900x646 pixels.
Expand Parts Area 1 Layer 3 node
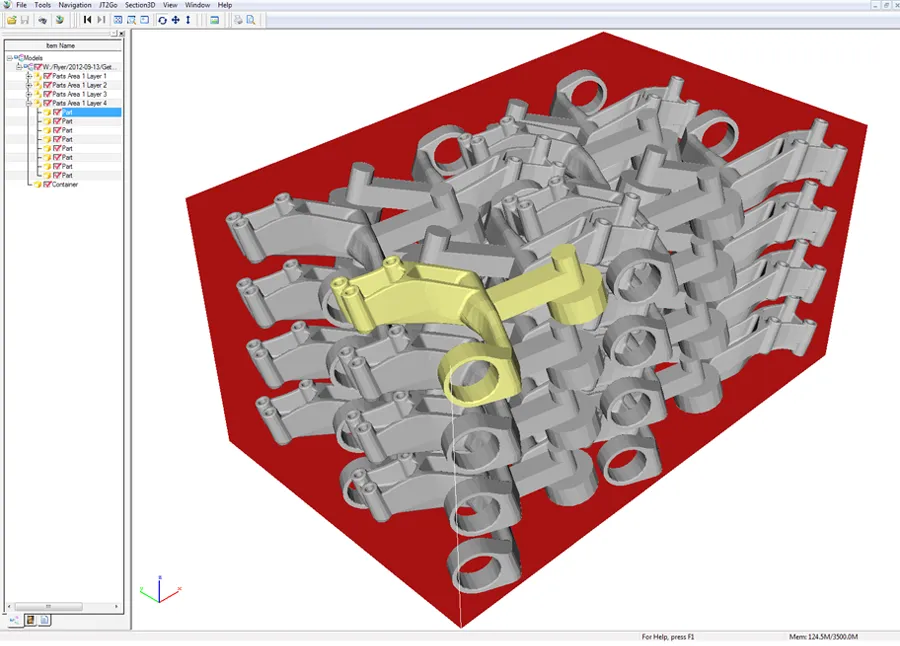pos(29,94)
